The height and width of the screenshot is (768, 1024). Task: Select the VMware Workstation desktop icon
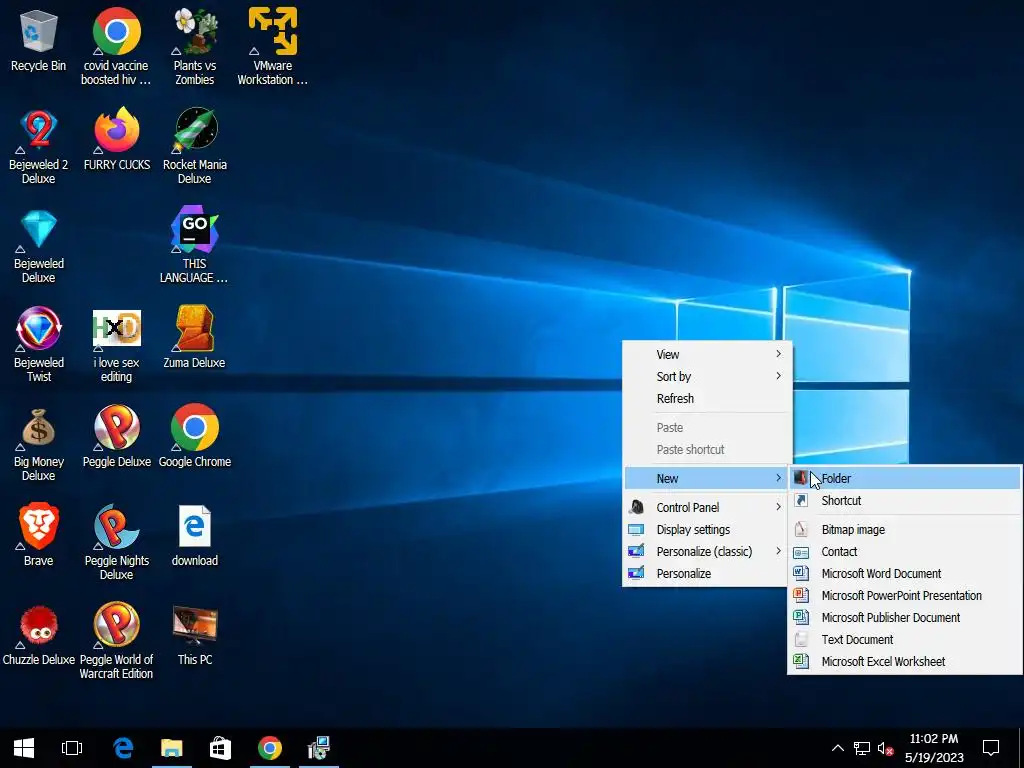point(273,31)
